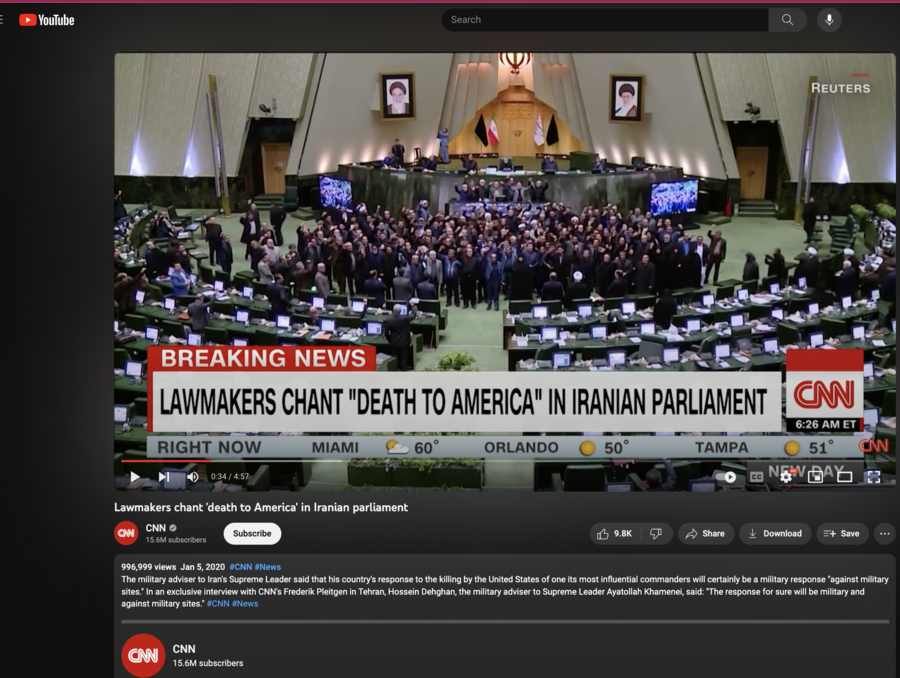
Task: Enter full screen mode
Action: point(874,476)
